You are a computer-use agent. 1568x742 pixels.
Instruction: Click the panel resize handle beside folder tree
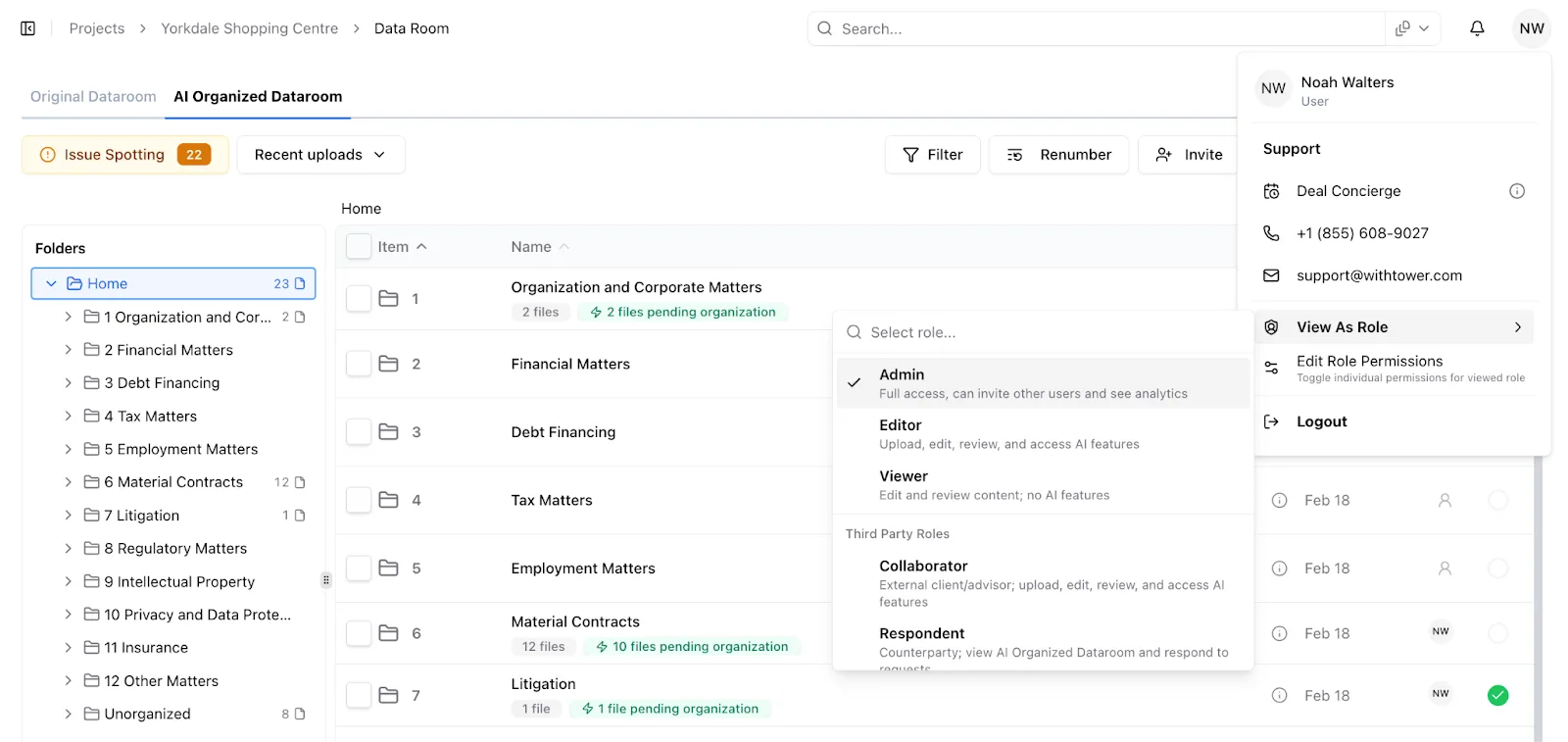326,580
